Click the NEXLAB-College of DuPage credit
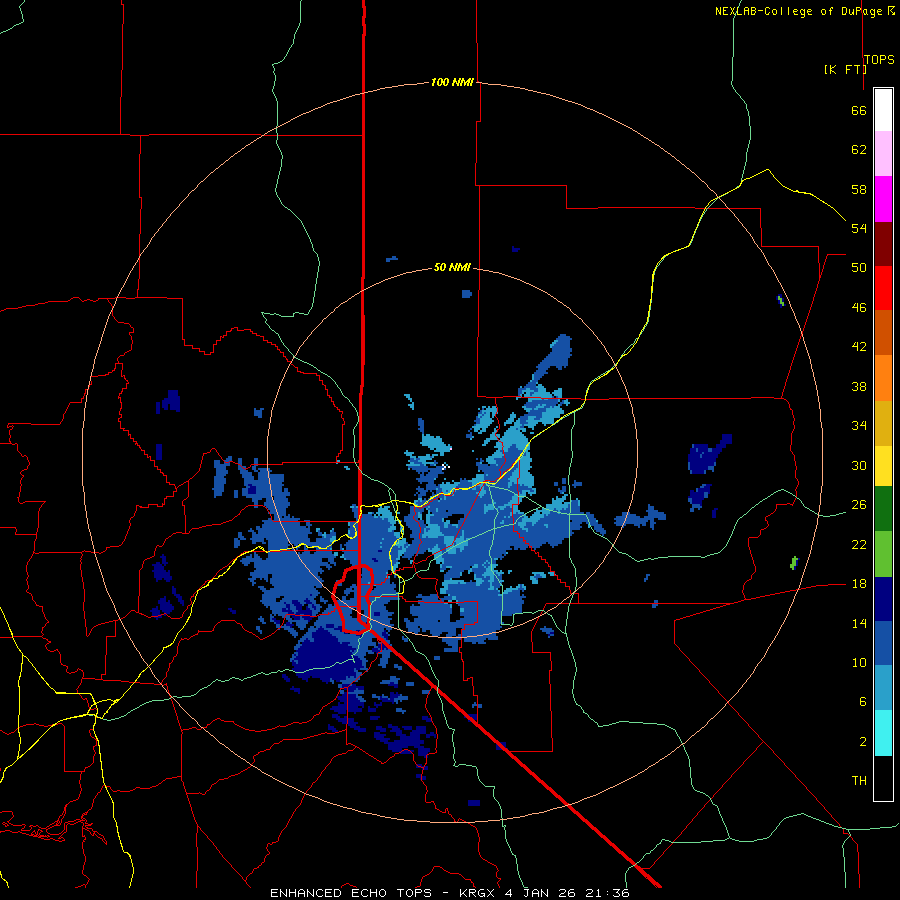 801,11
